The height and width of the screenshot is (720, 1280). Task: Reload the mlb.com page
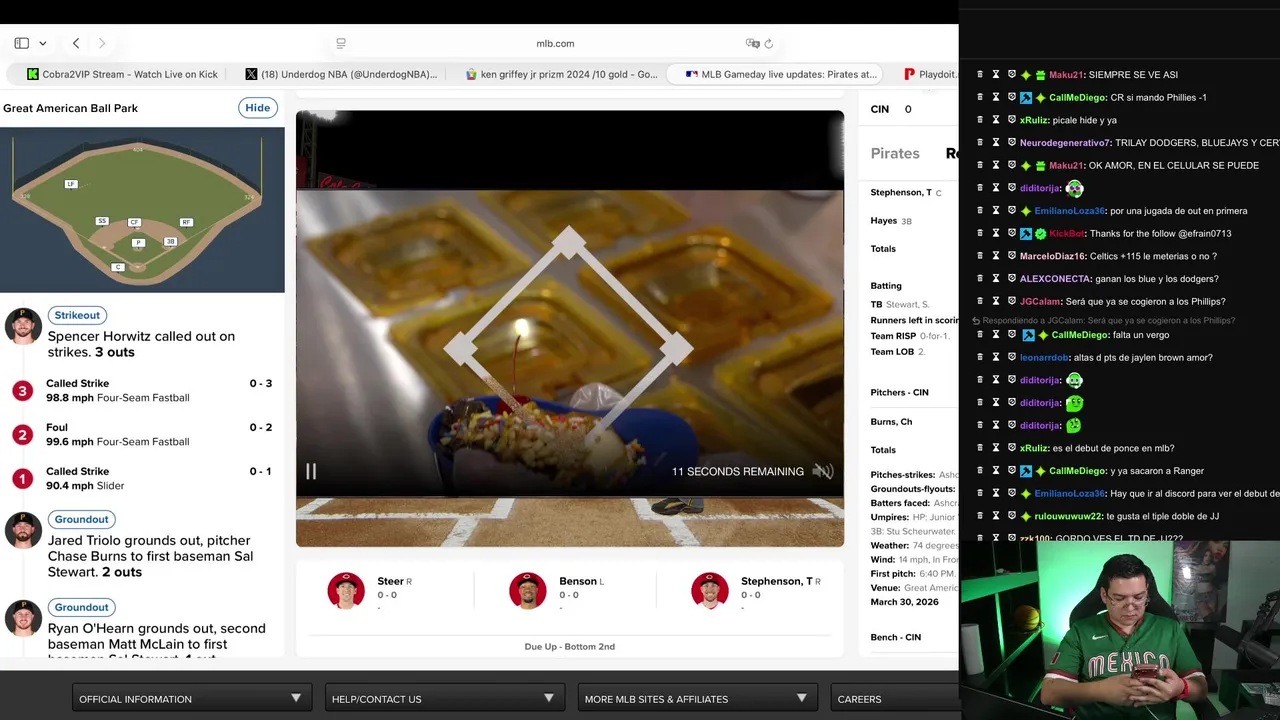pyautogui.click(x=769, y=43)
